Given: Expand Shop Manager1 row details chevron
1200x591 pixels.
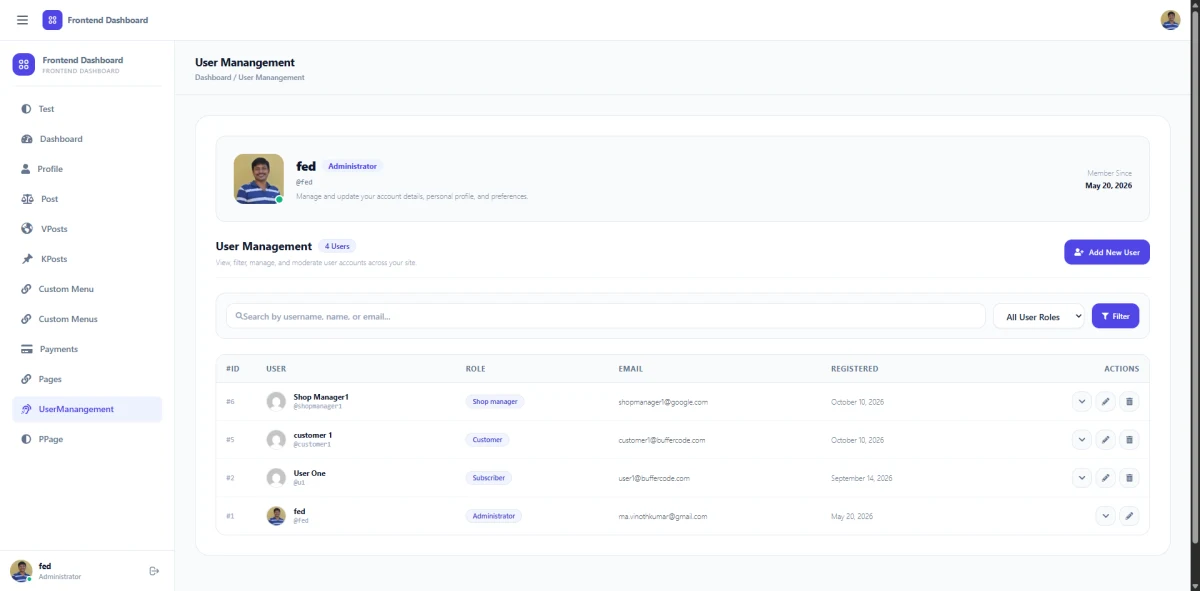Looking at the screenshot, I should pyautogui.click(x=1082, y=402).
